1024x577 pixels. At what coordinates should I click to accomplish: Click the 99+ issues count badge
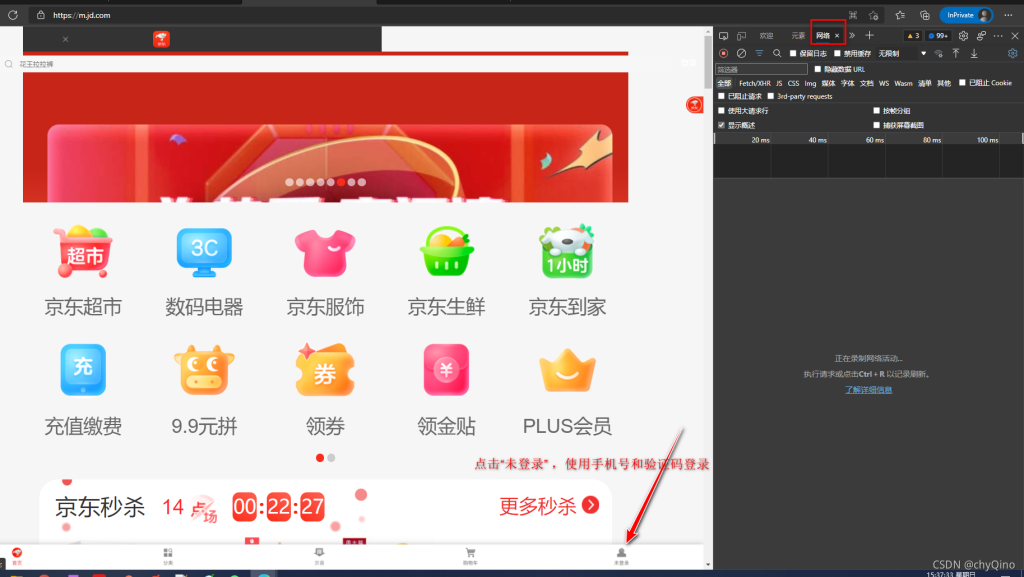(x=938, y=36)
